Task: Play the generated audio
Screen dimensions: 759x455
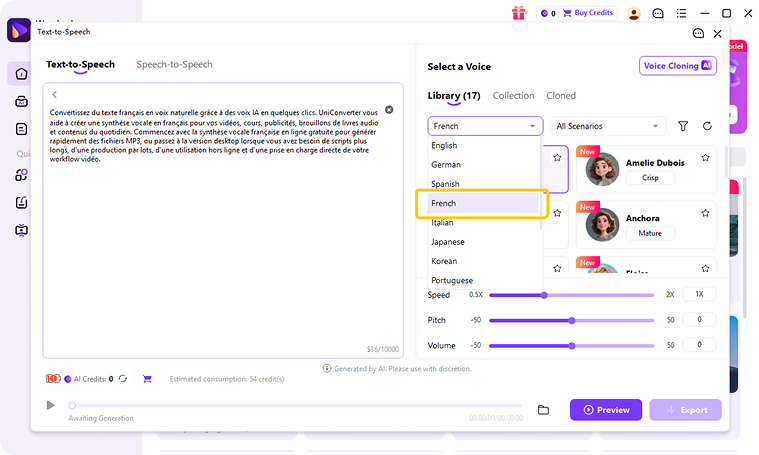Action: click(50, 405)
